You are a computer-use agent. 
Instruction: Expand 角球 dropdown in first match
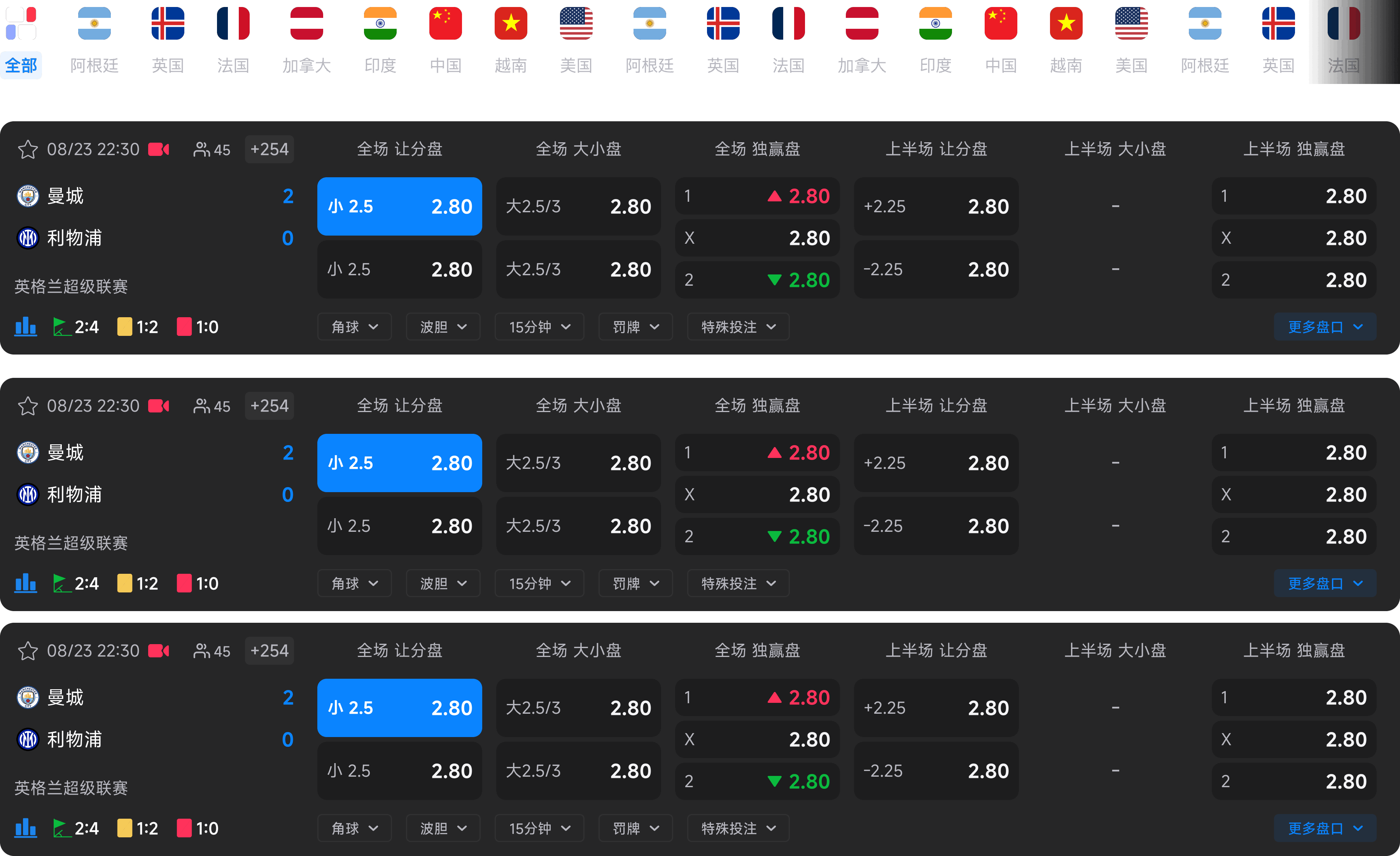355,327
